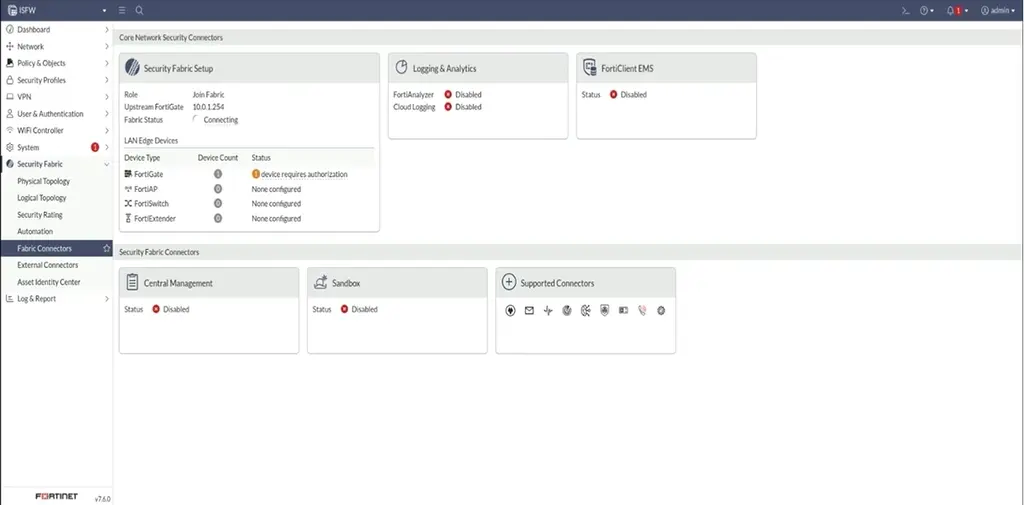Expand the Policy & Objects menu
This screenshot has width=1024, height=505.
coord(56,63)
